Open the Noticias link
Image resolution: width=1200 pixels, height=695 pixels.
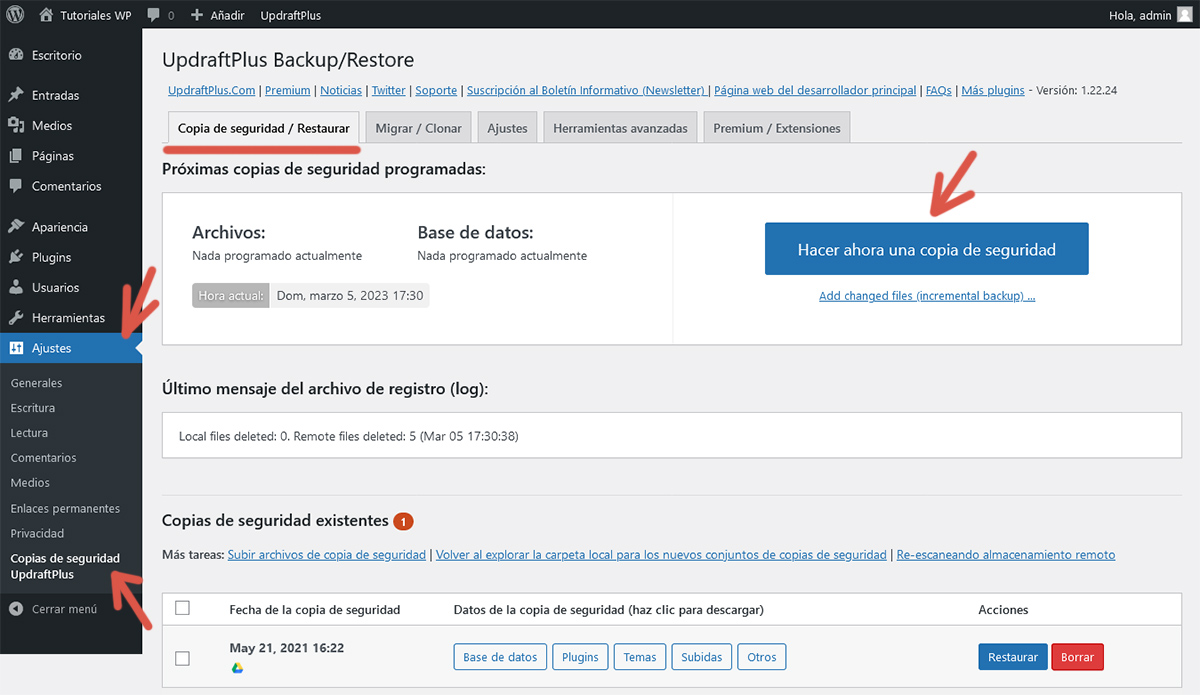point(341,90)
